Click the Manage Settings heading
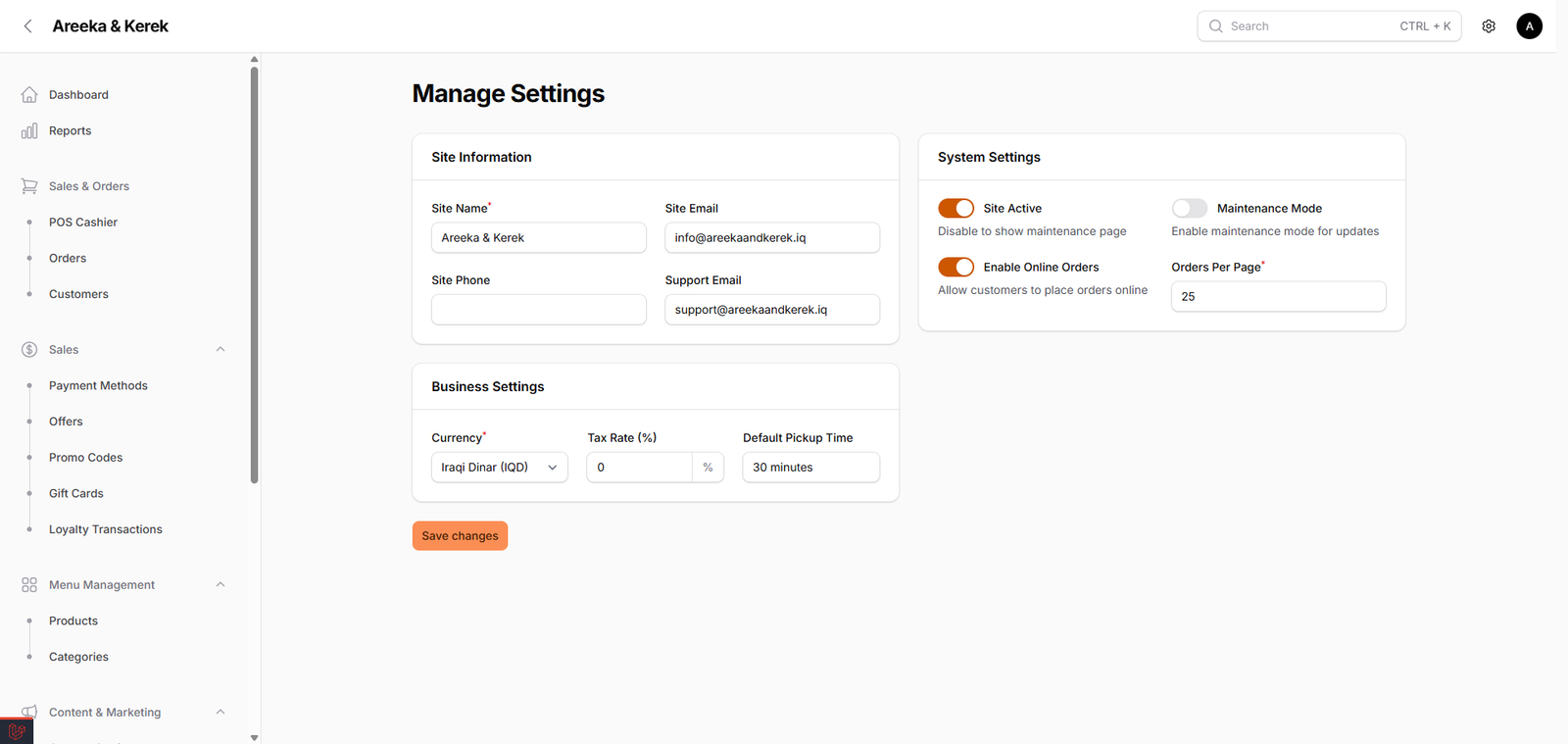 (509, 93)
